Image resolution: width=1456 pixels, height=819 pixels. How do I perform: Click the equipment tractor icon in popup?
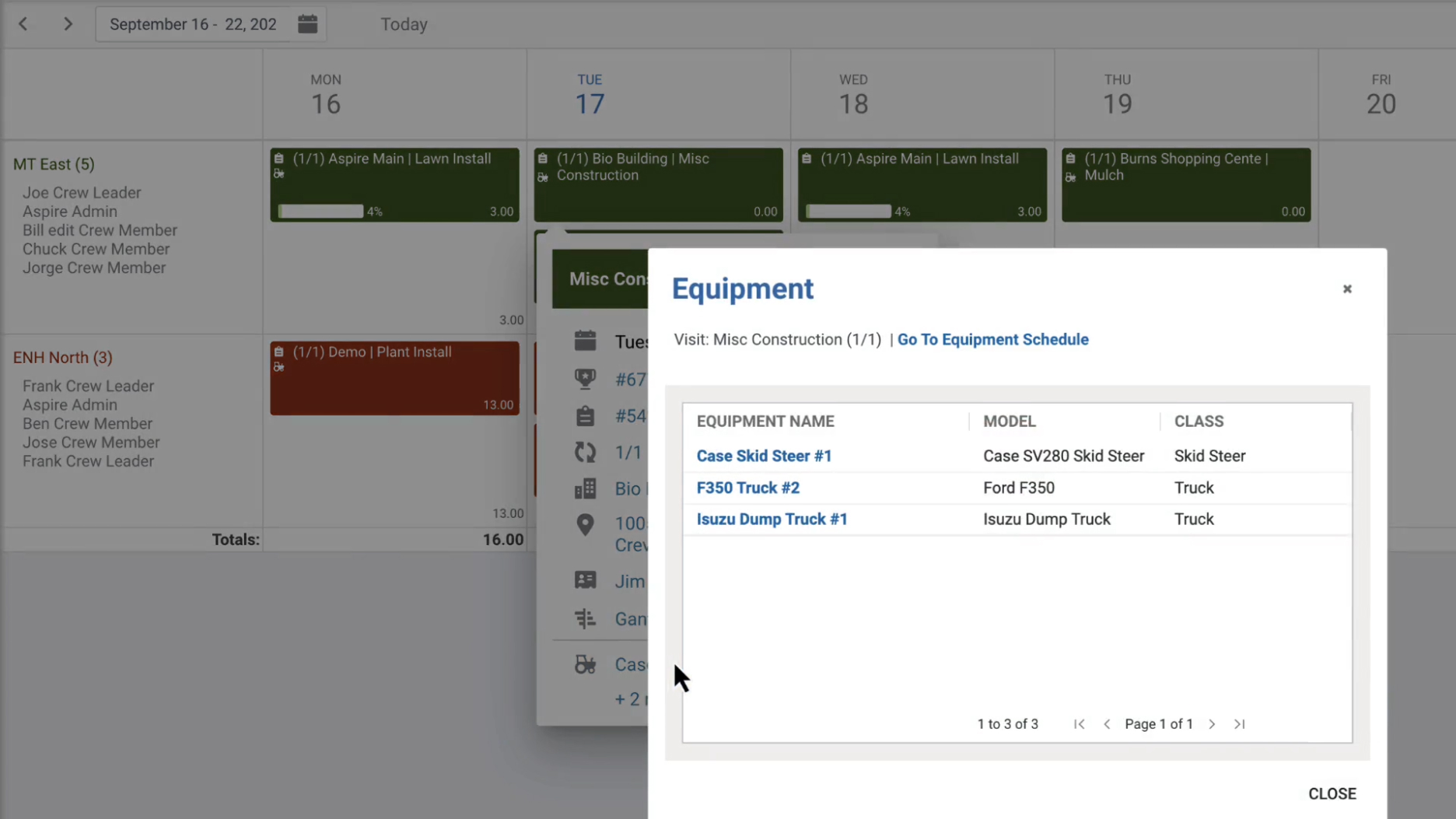(585, 664)
